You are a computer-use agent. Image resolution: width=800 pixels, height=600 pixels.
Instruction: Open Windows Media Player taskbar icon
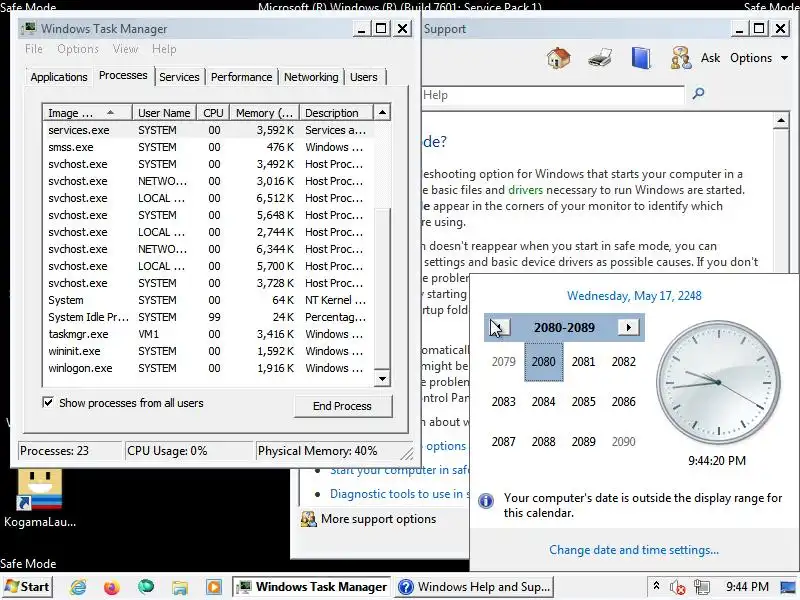(214, 587)
